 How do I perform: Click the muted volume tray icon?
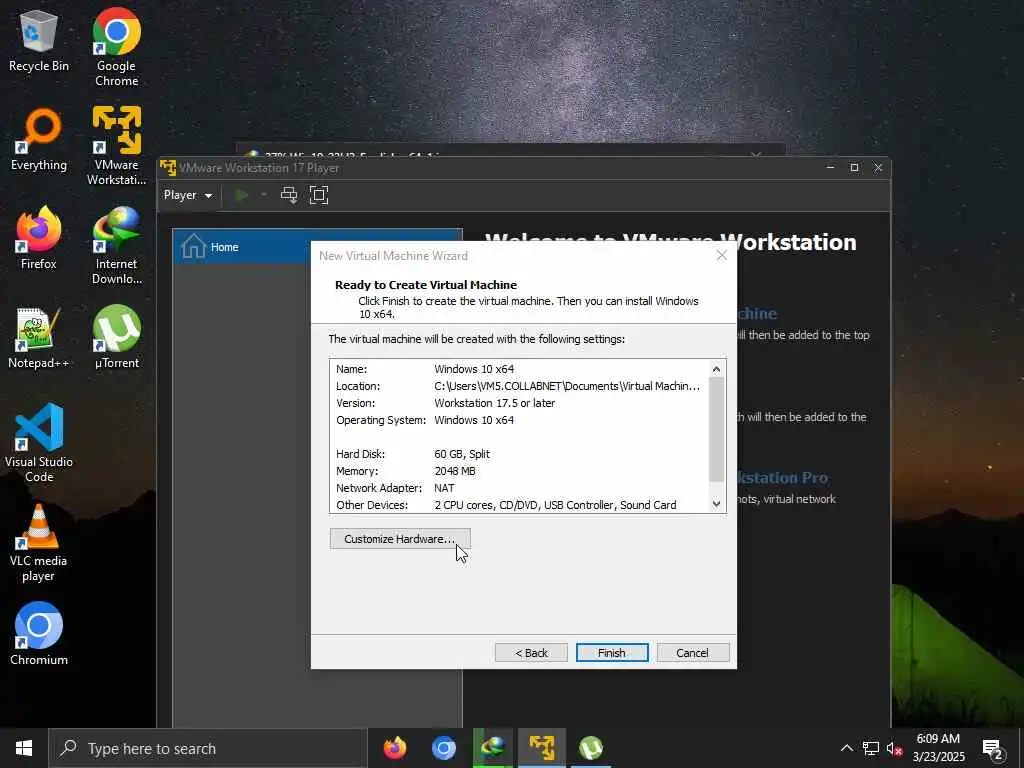pos(894,748)
